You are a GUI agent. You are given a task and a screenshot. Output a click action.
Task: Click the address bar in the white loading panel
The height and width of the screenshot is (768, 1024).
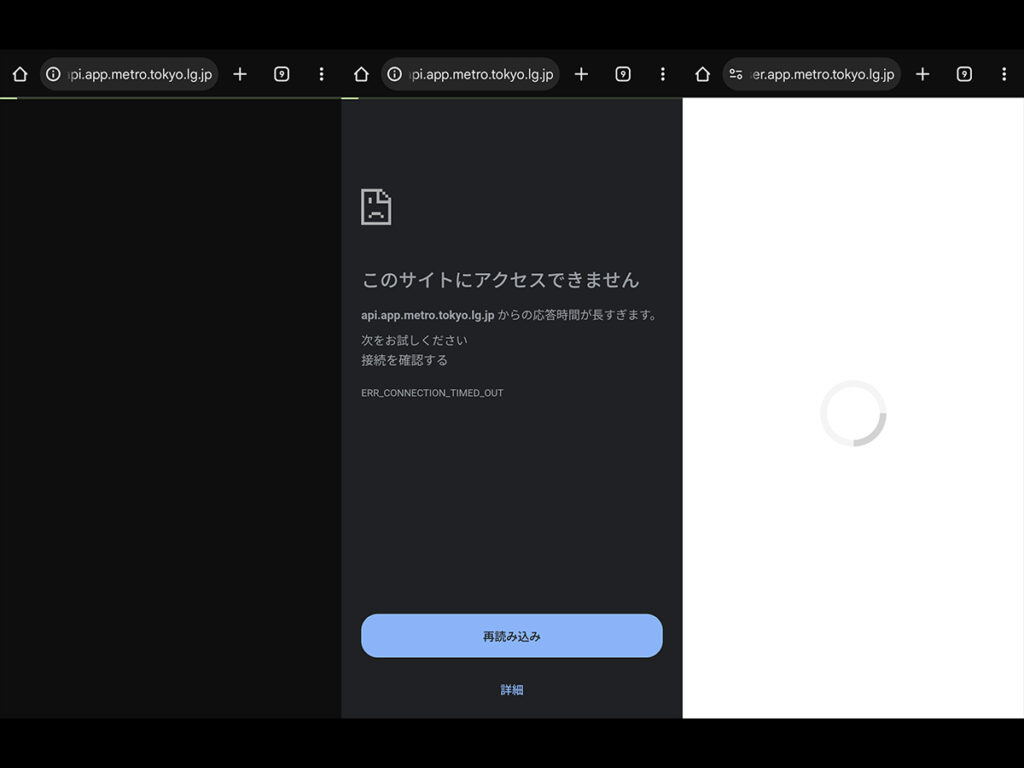point(822,74)
